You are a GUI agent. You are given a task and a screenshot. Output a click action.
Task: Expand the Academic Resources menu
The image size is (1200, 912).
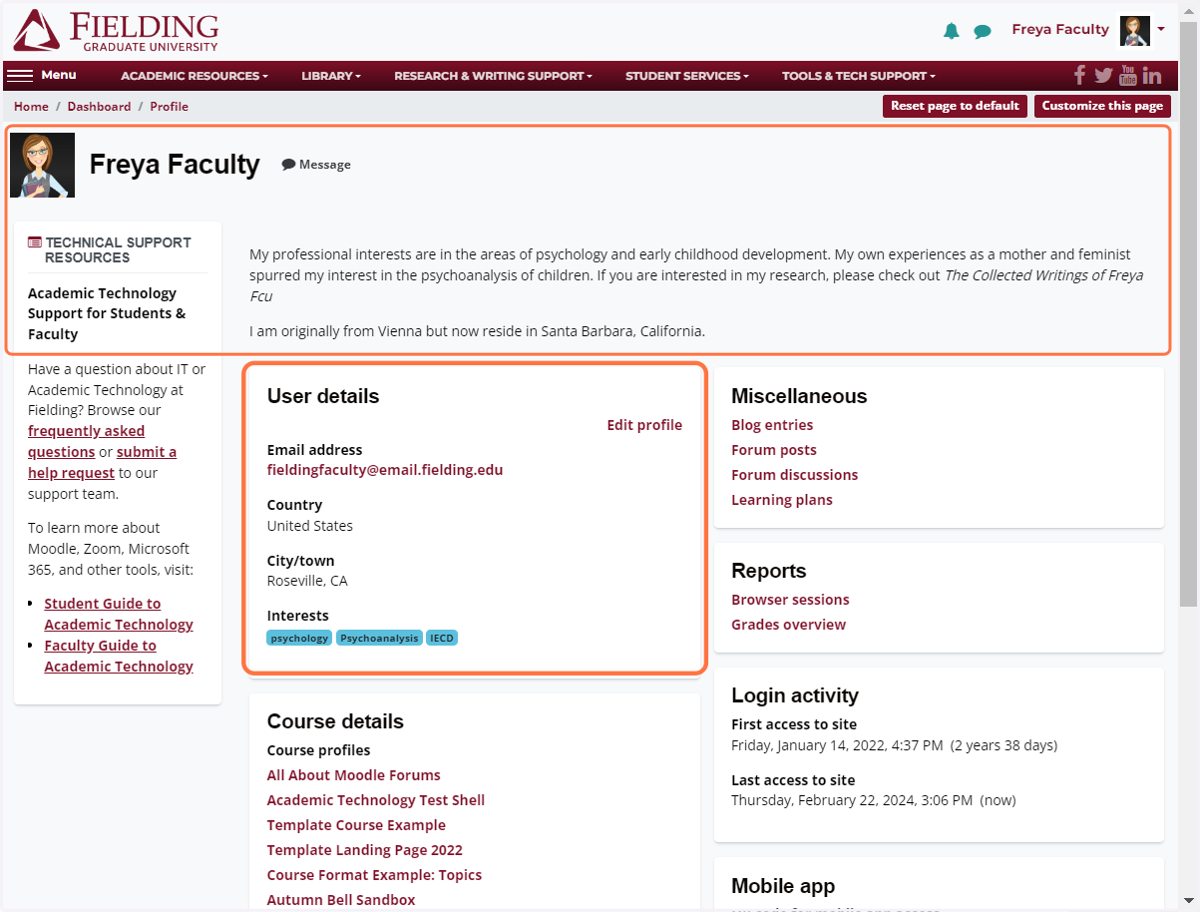[195, 76]
